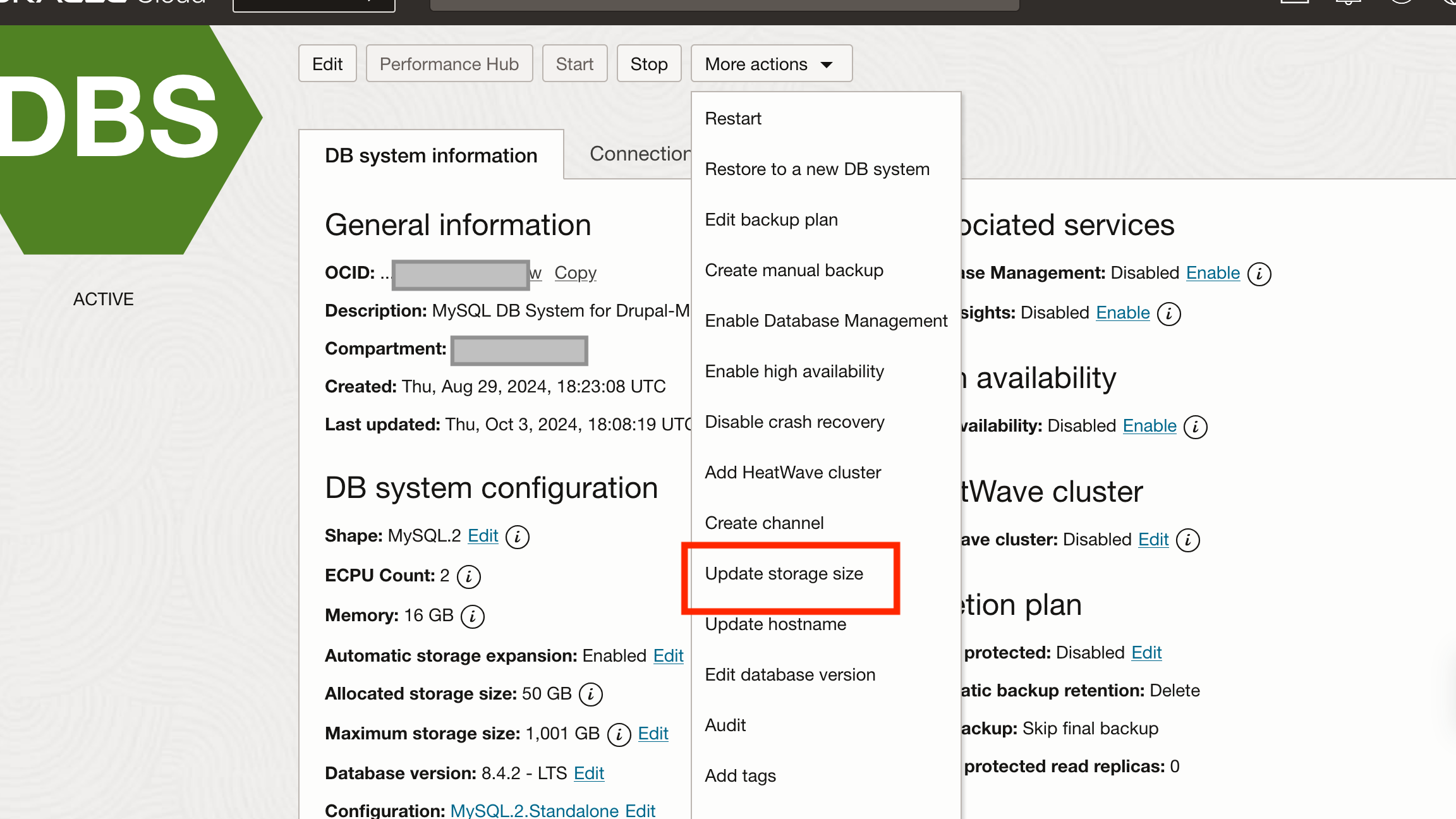
Task: Click the MySQL.2.Standalone configuration link
Action: (x=534, y=810)
